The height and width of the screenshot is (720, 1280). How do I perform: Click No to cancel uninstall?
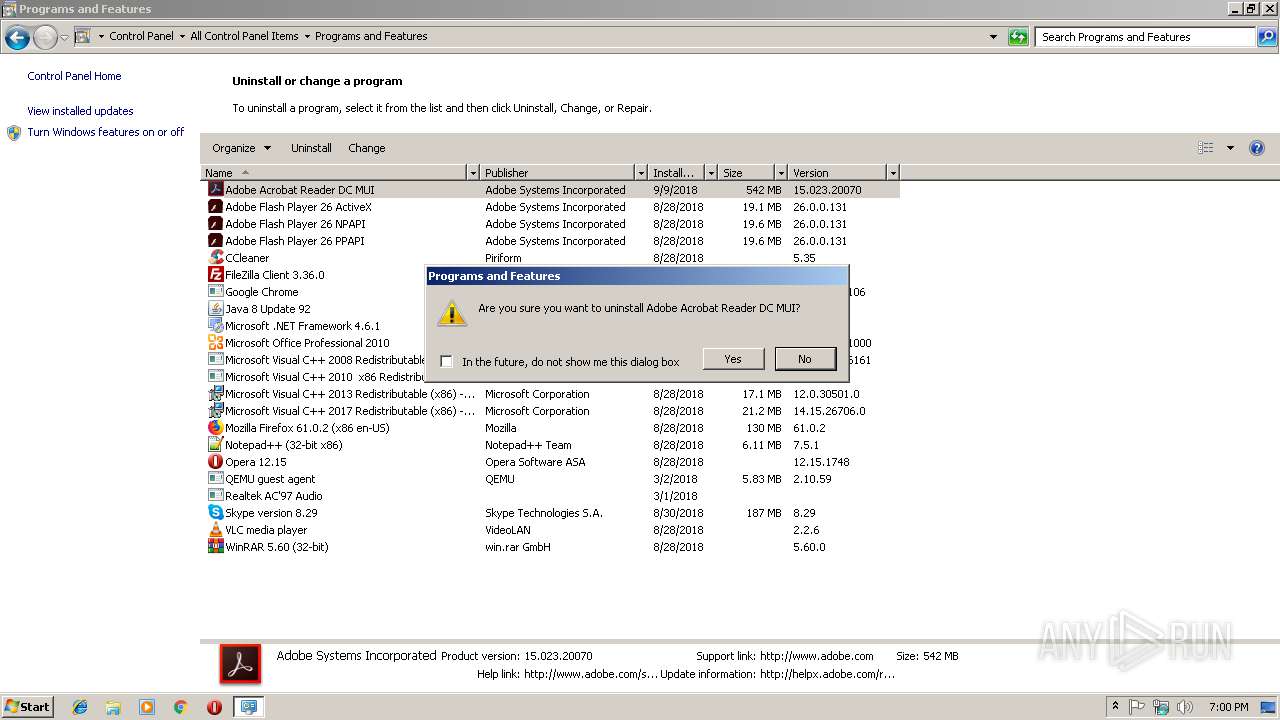click(805, 359)
